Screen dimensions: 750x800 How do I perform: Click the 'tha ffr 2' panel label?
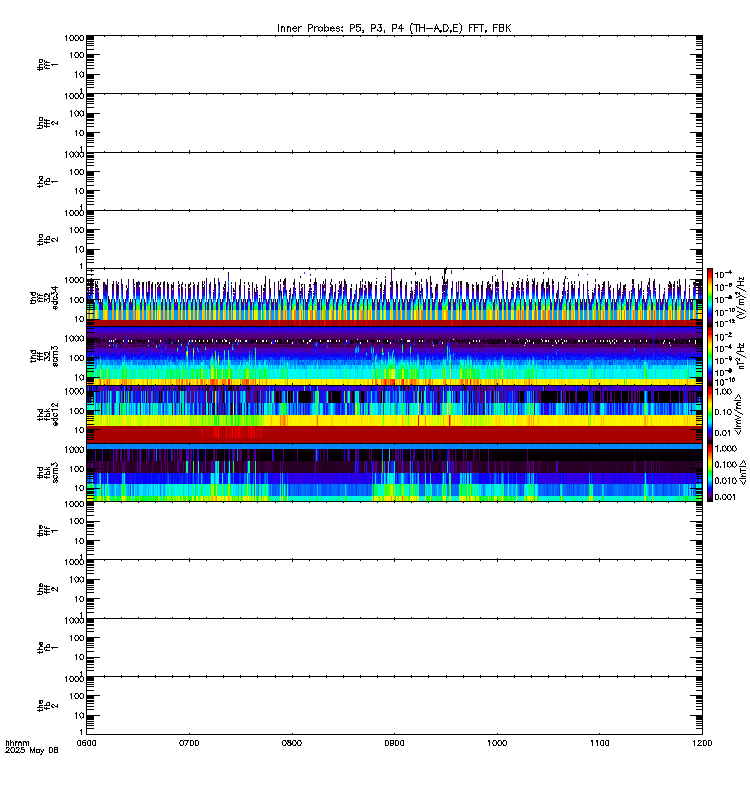click(x=47, y=123)
